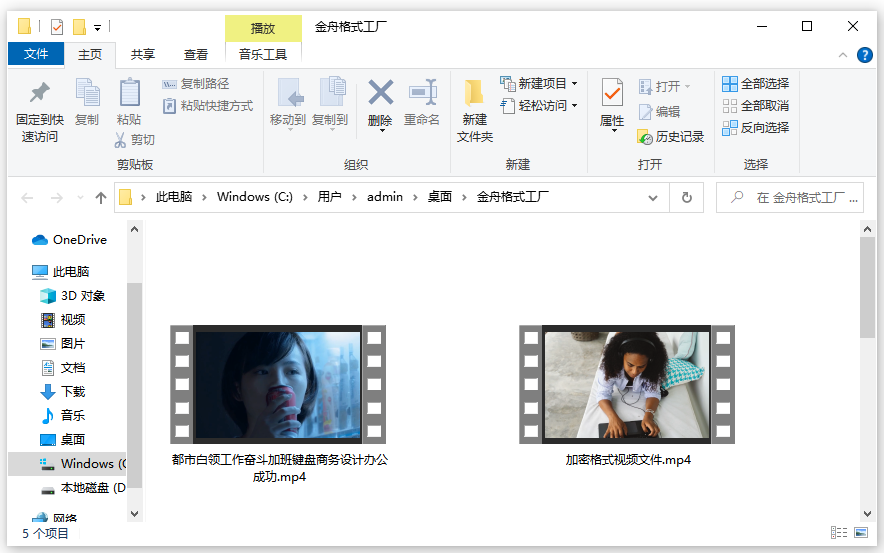Open Music (音乐) in the sidebar
This screenshot has width=884, height=553.
click(63, 415)
